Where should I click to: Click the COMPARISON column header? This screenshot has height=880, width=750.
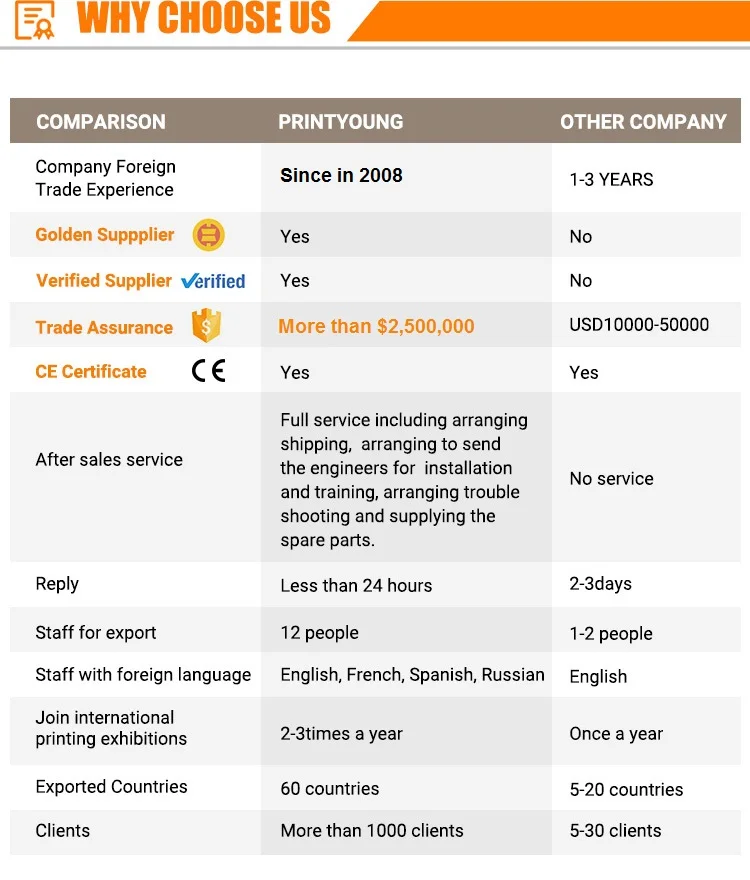[101, 122]
